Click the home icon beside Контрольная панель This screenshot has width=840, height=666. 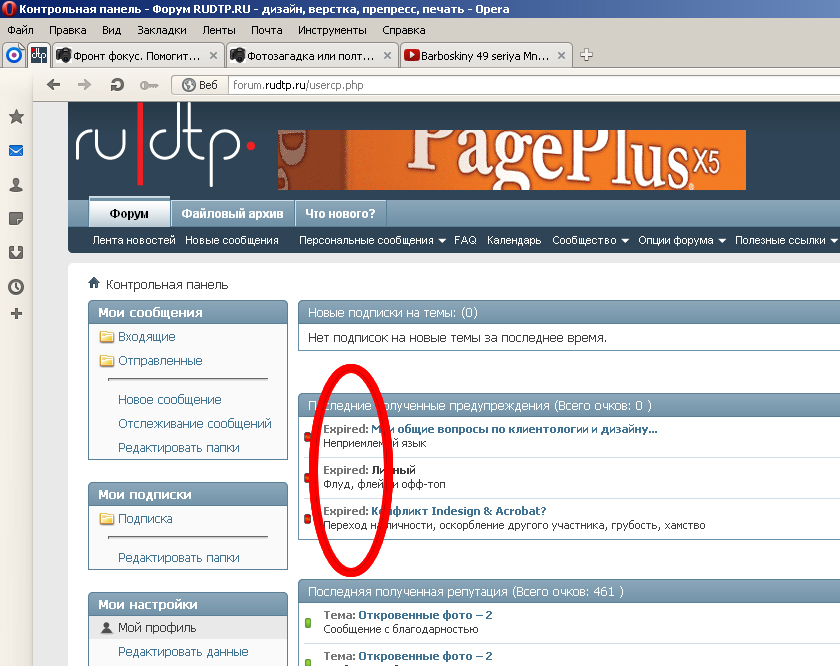click(94, 282)
